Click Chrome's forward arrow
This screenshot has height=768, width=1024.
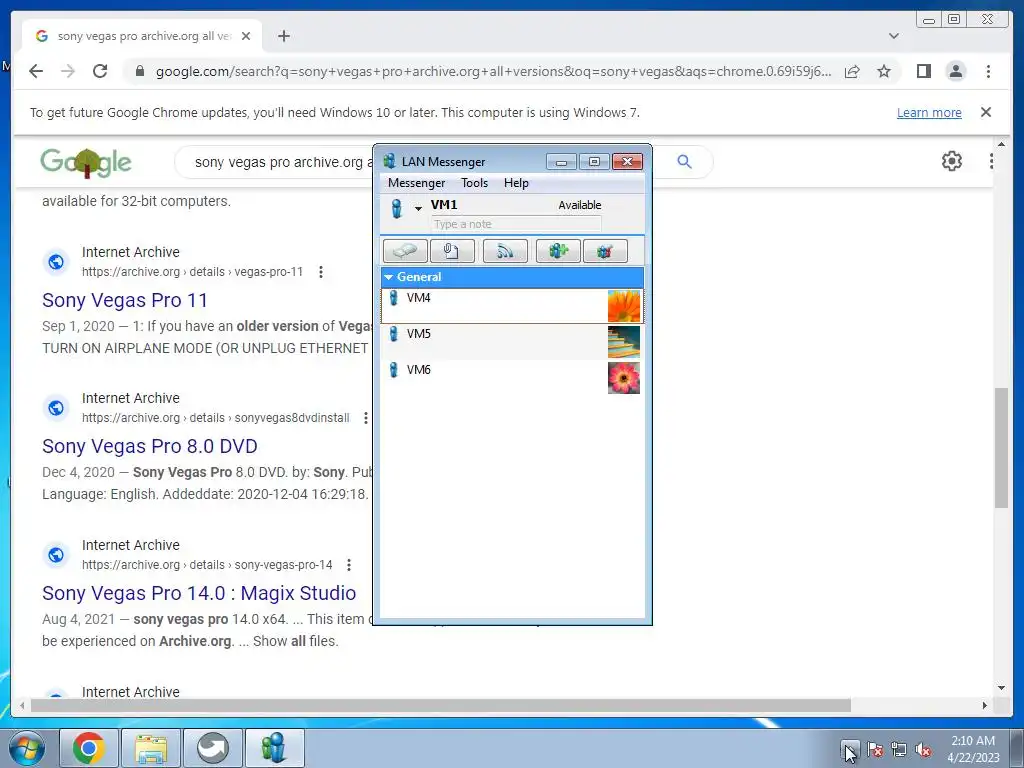pos(68,71)
